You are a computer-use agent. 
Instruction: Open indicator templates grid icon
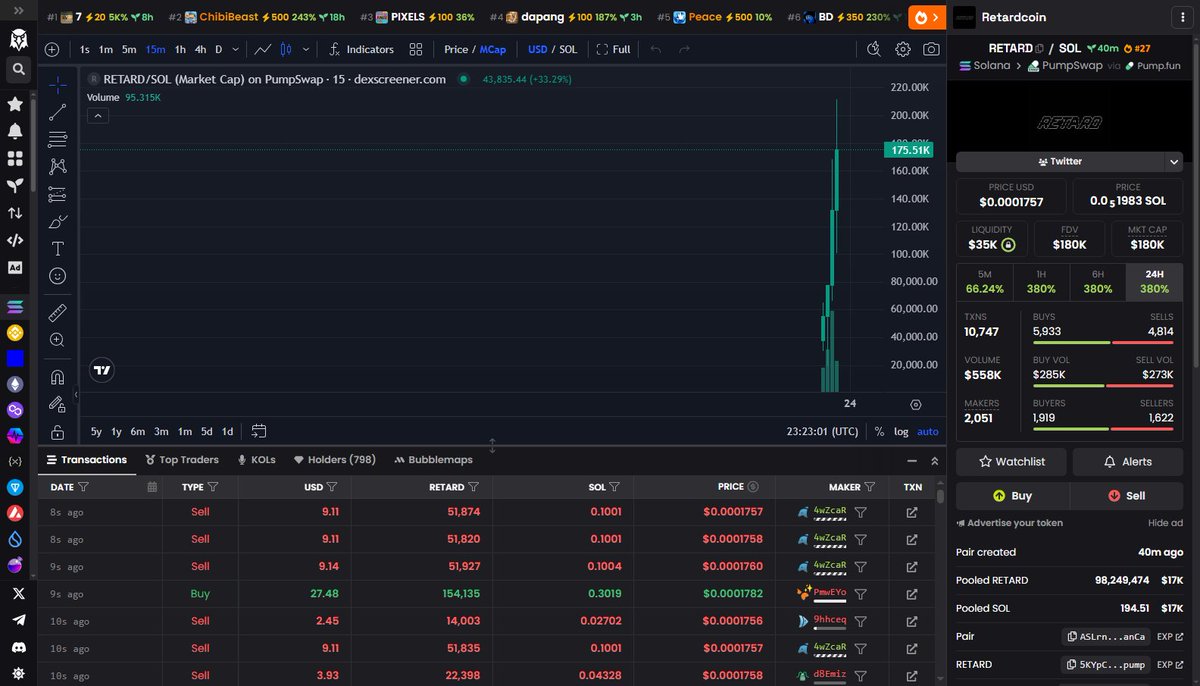[416, 49]
